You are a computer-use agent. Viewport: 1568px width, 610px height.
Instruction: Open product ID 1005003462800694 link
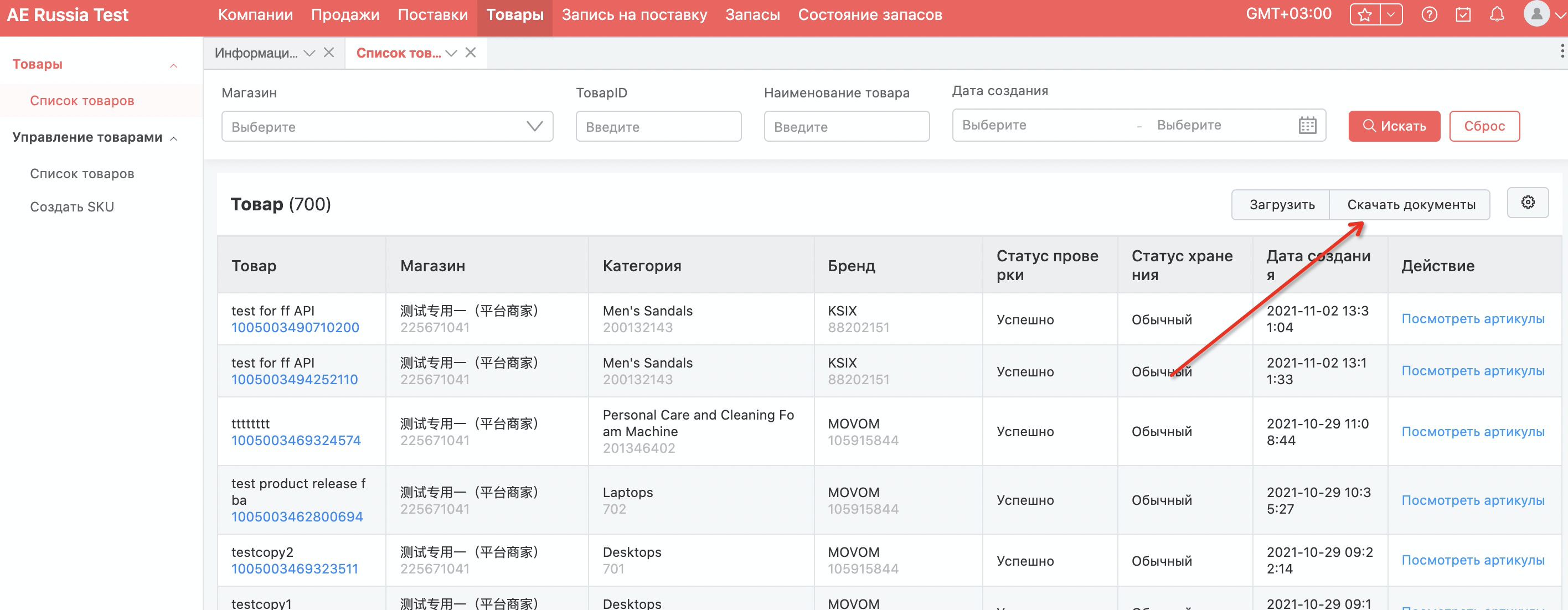click(296, 516)
